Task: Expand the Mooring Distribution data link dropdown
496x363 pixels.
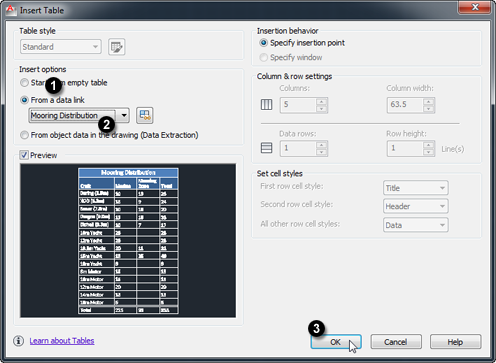Action: coord(124,115)
